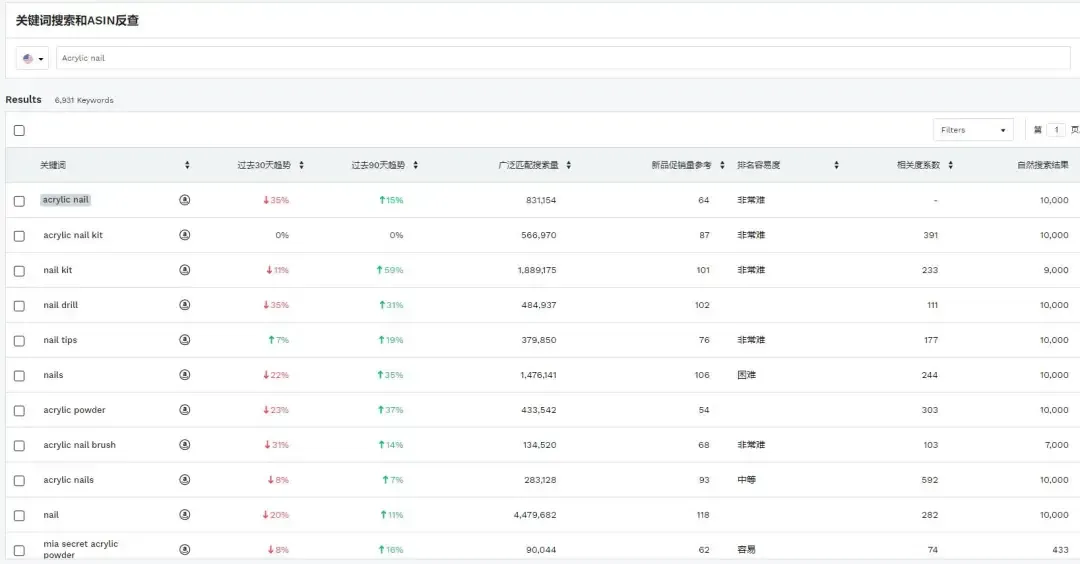Click the Acrylic nail search input field

click(563, 58)
